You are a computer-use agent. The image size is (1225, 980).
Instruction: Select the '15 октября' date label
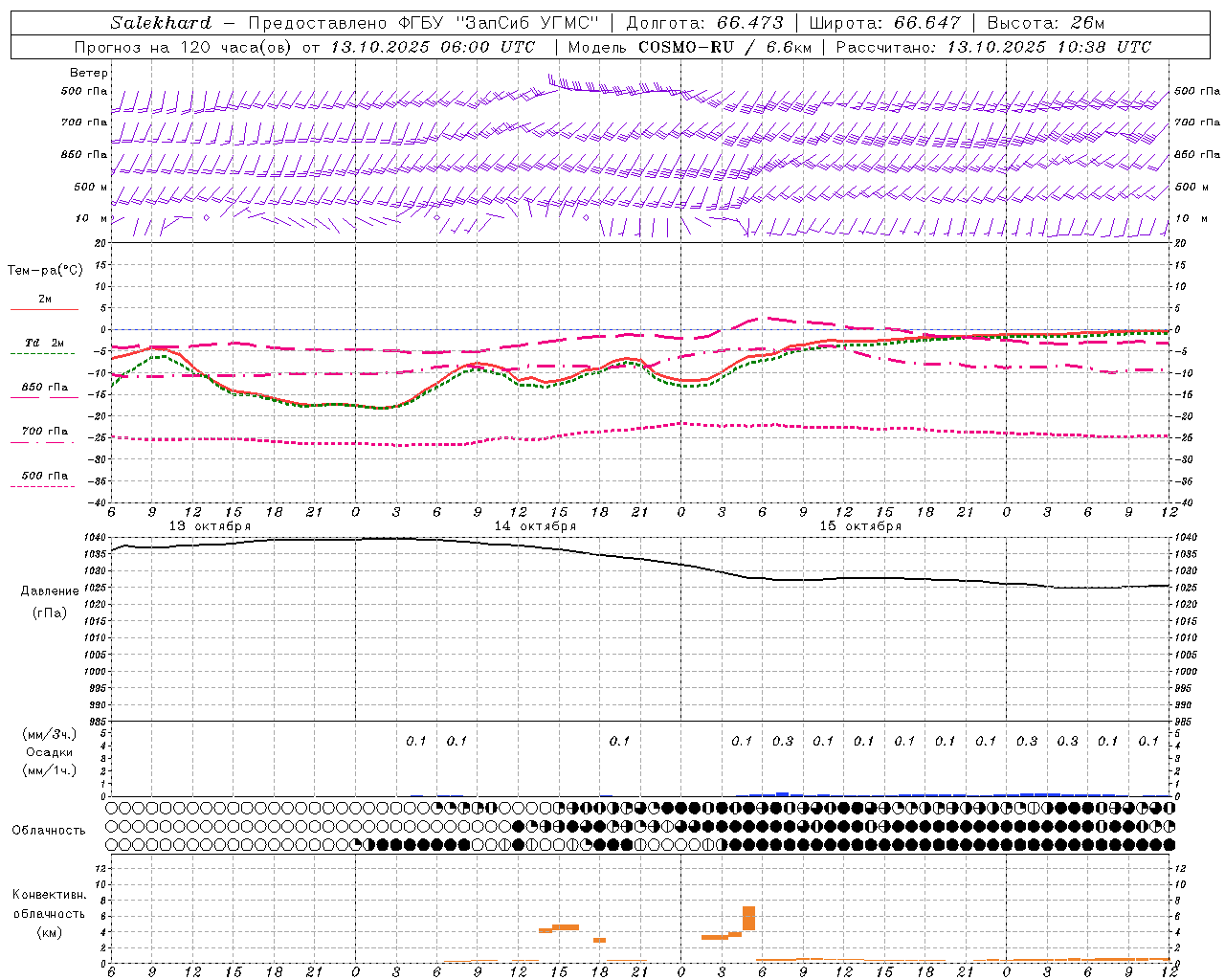coord(860,526)
